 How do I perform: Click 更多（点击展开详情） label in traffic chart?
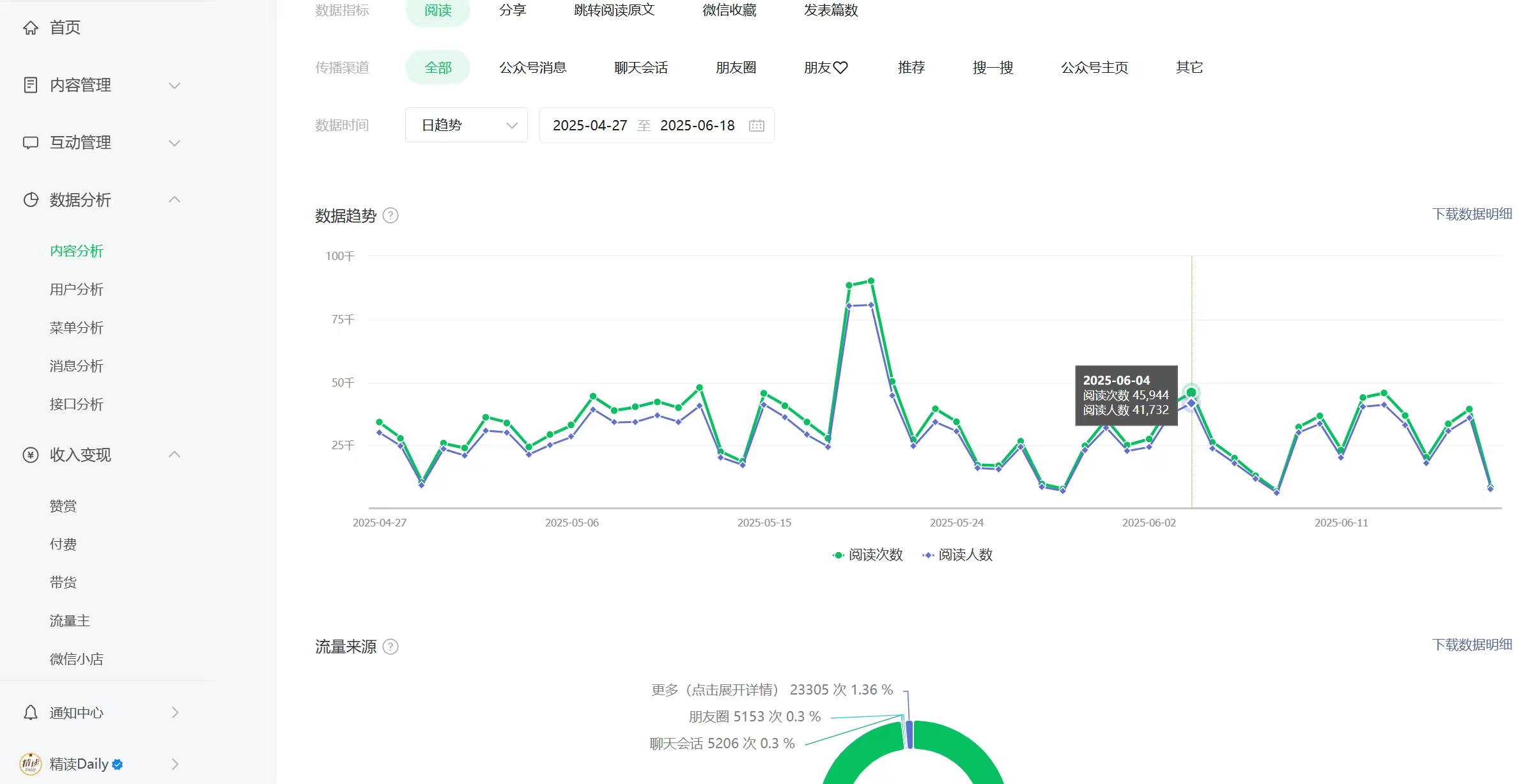pyautogui.click(x=715, y=690)
